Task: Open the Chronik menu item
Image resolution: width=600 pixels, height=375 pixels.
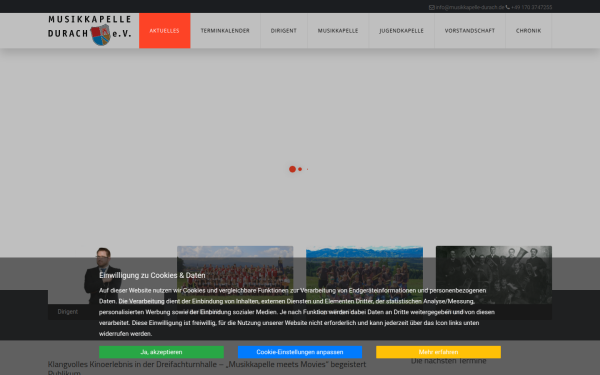Action: [528, 31]
